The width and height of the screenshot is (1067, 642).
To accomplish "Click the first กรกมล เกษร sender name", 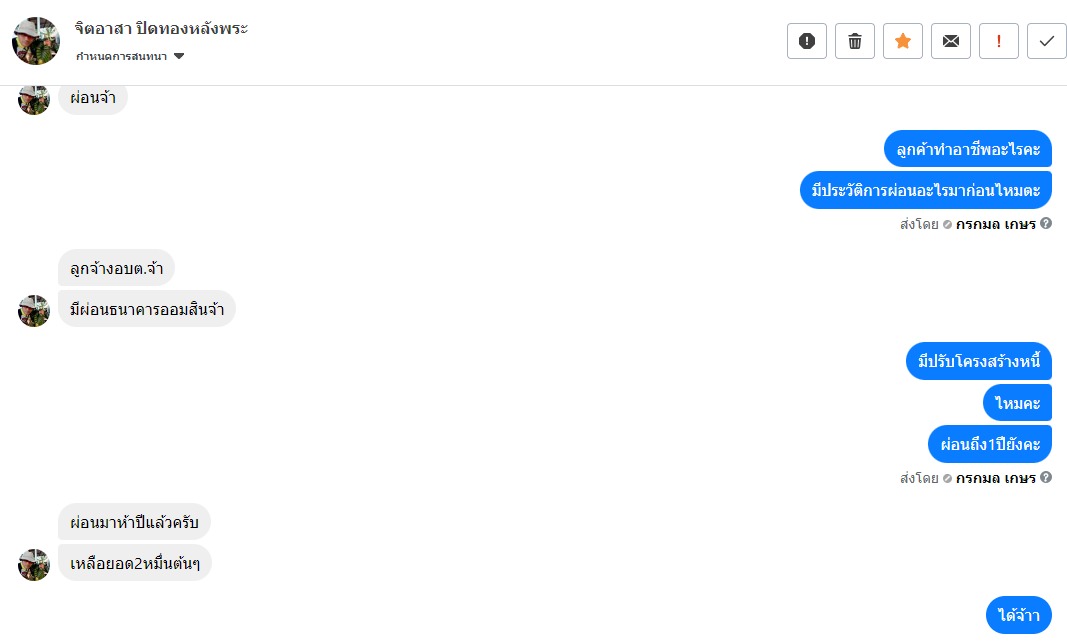I will [995, 224].
